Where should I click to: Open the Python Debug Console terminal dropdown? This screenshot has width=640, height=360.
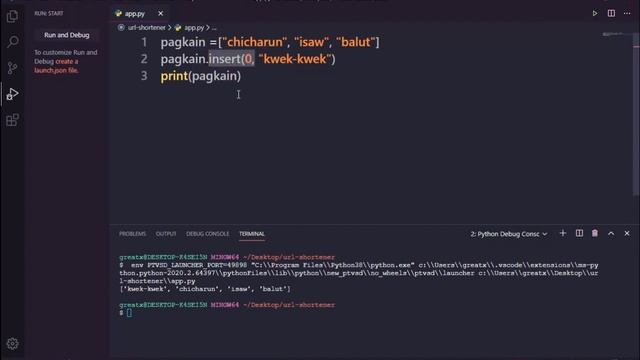(x=509, y=234)
